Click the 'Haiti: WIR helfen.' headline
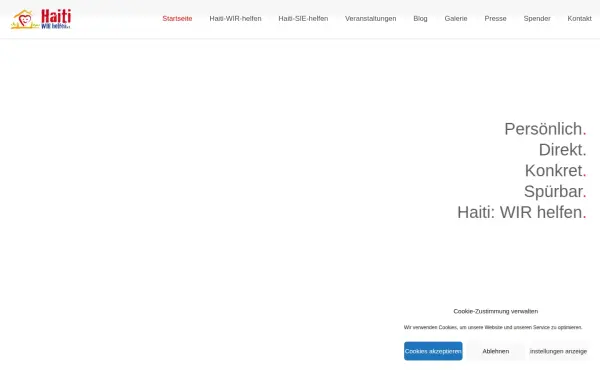This screenshot has height=375, width=600. (522, 212)
